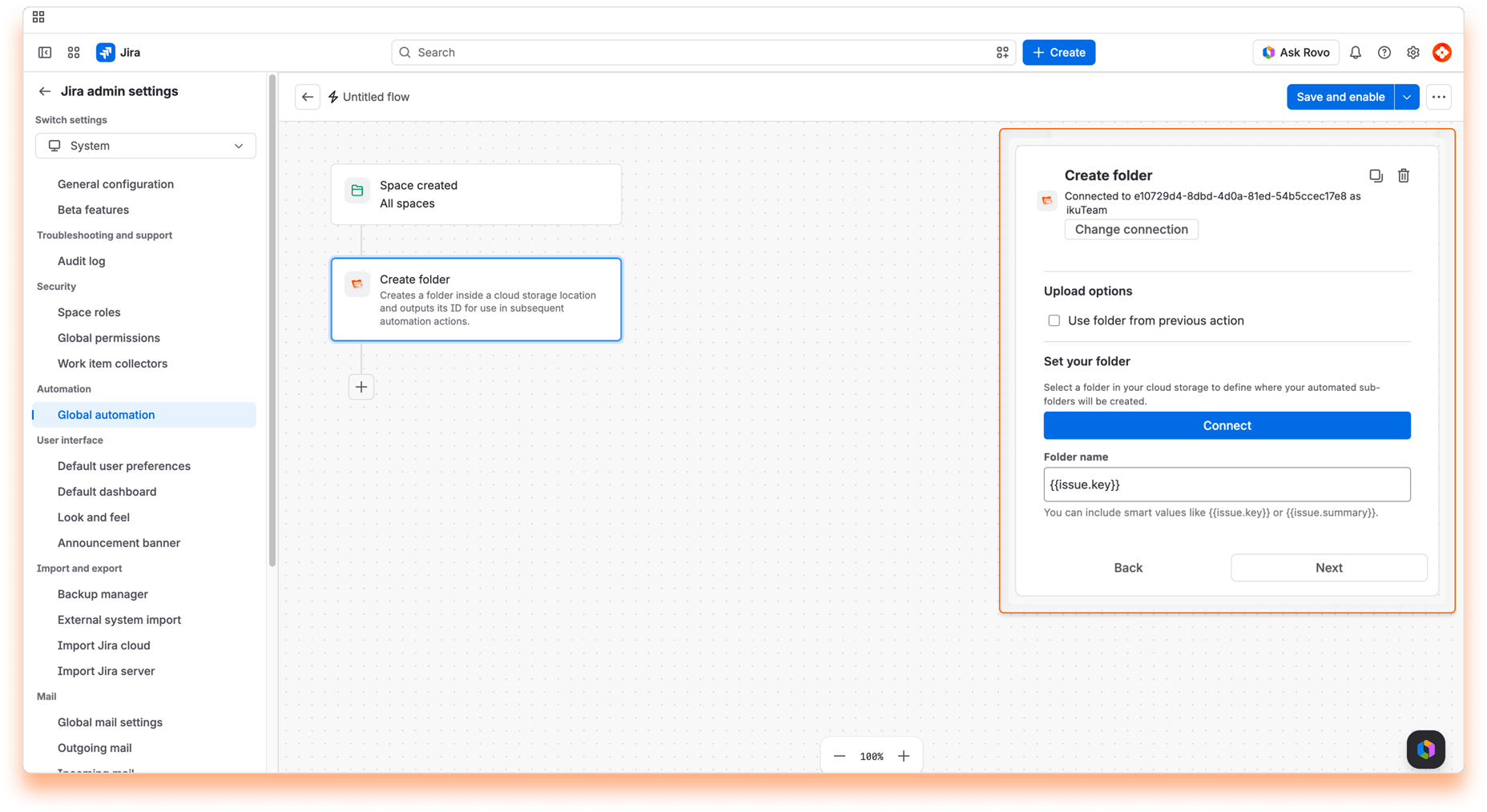Click the Untitled flow title
The width and height of the screenshot is (1487, 812).
[x=376, y=97]
